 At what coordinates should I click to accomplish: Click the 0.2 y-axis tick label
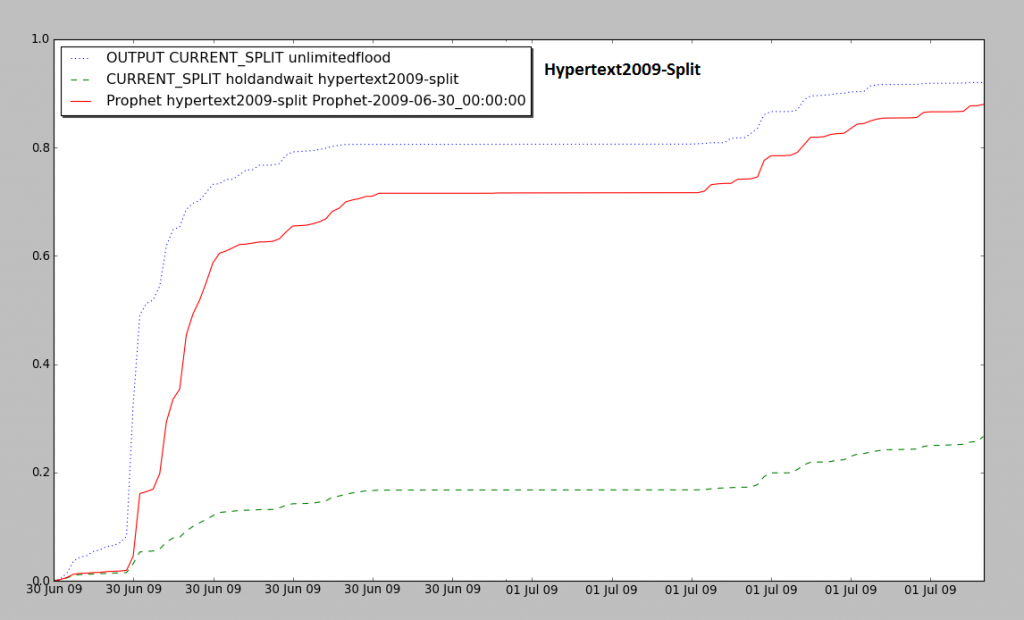[x=39, y=473]
